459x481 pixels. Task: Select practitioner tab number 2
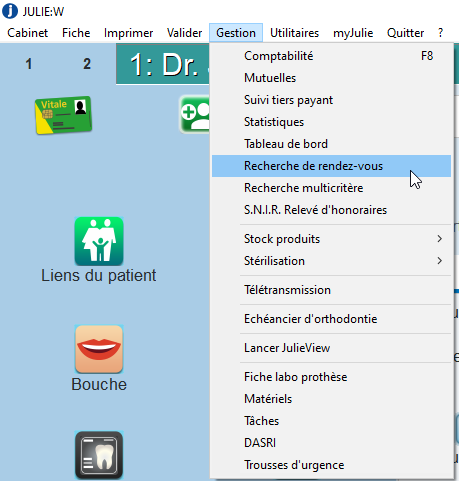point(87,64)
